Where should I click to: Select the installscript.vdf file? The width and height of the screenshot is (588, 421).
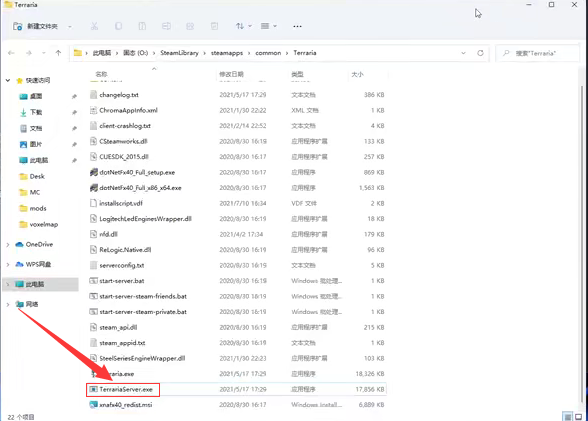[x=121, y=203]
